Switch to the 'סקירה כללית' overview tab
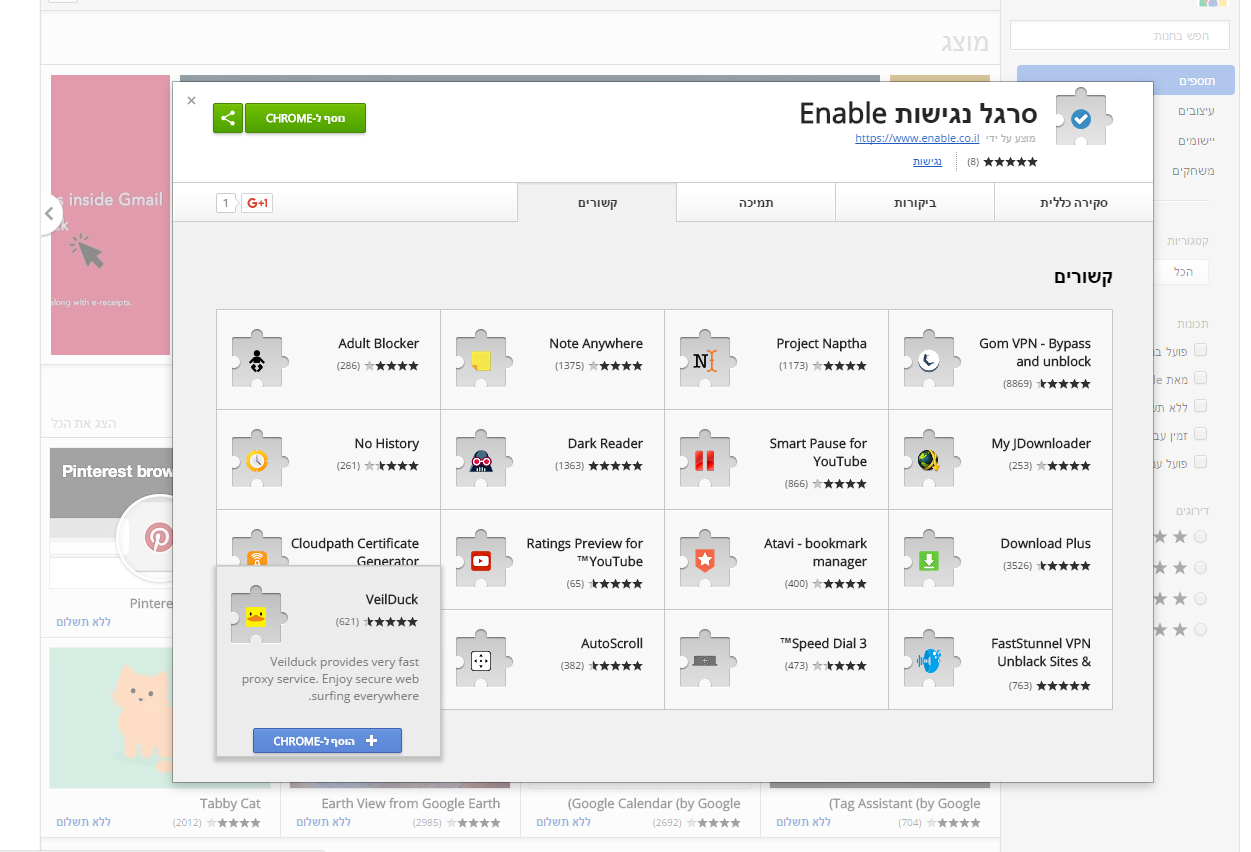Viewport: 1251px width, 852px height. 1074,203
